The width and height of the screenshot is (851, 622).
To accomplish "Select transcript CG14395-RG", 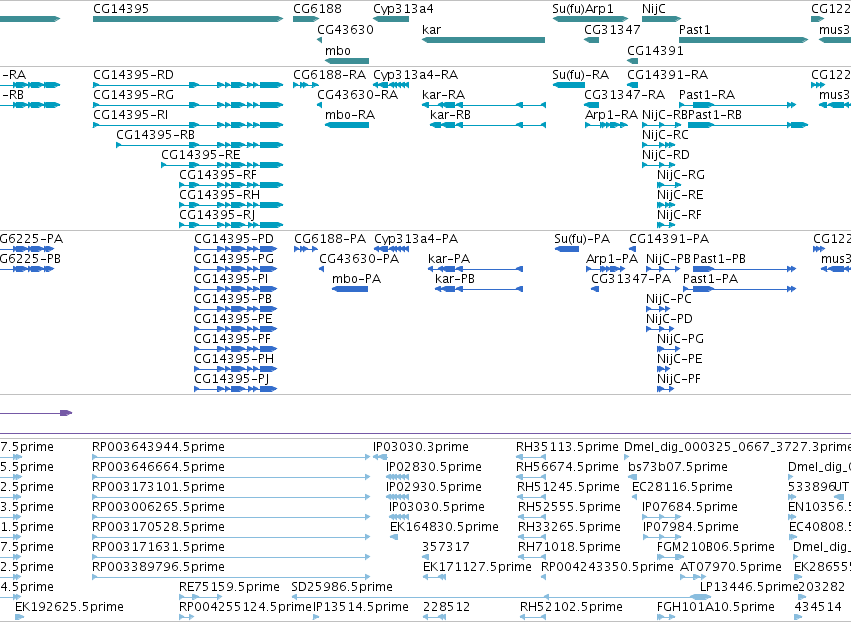I will pos(134,94).
